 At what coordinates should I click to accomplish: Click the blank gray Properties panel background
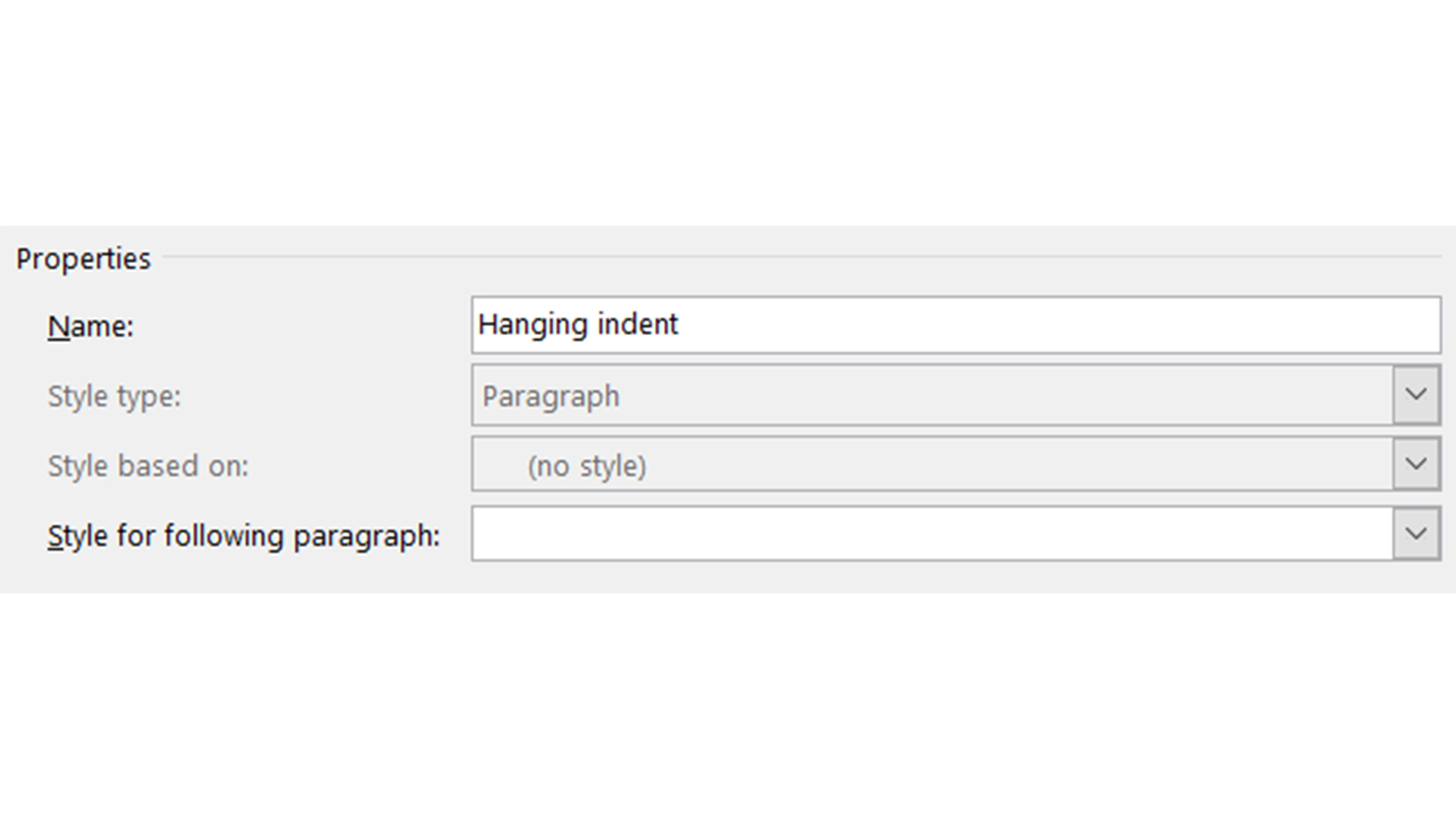255,573
